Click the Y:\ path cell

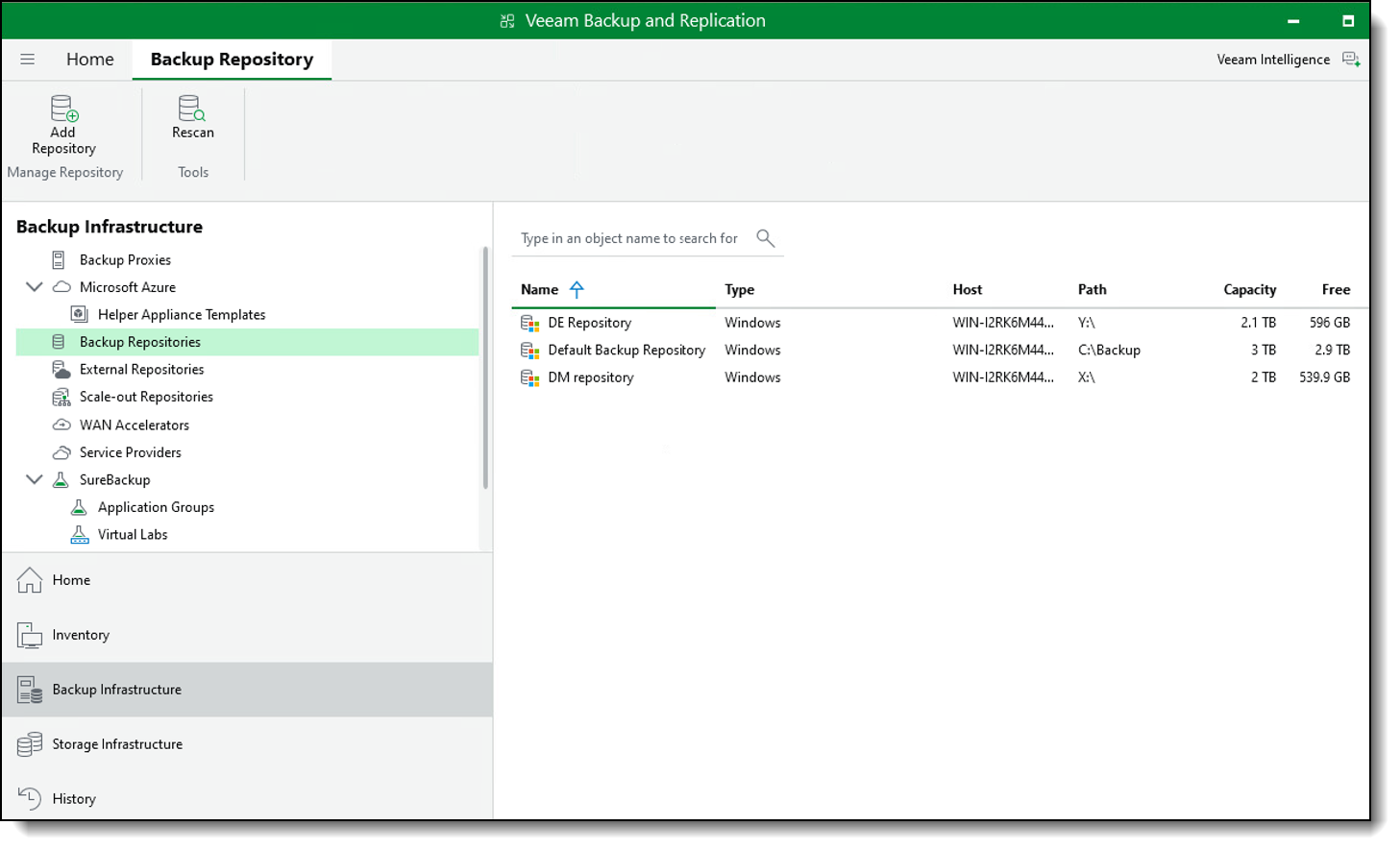[1087, 323]
